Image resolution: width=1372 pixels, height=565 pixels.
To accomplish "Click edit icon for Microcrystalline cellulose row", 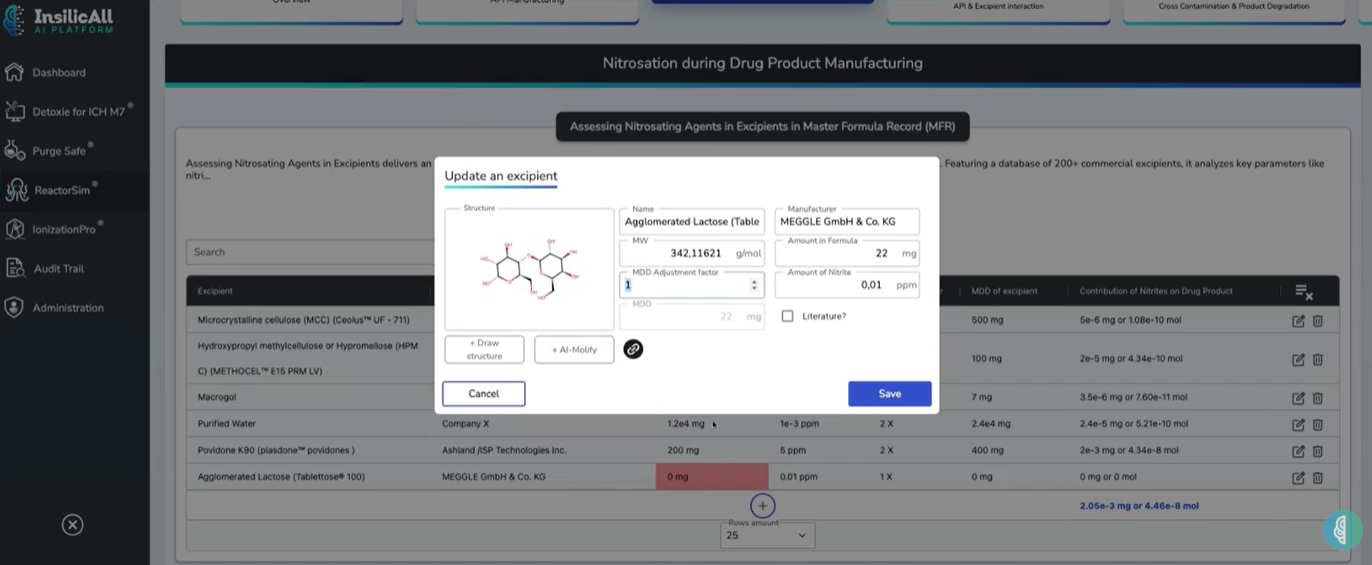I will pos(1298,321).
